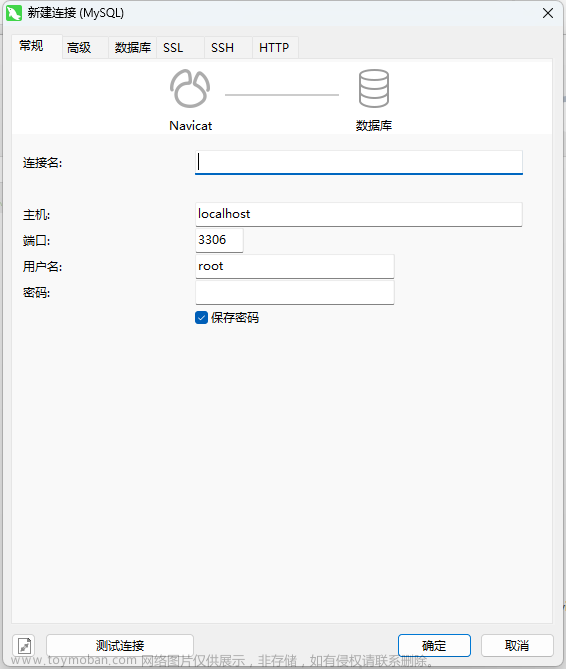This screenshot has height=669, width=566.
Task: Click the 密码 label
Action: (x=36, y=293)
